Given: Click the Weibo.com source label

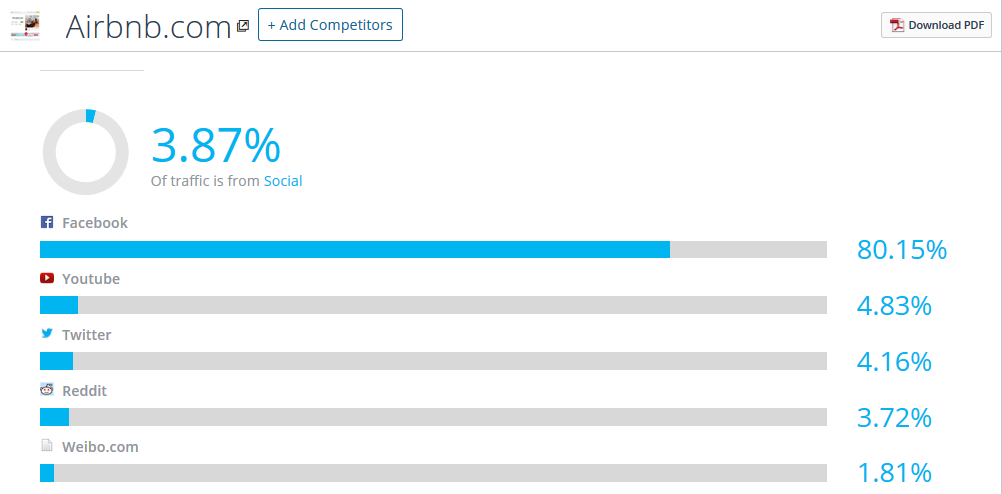Looking at the screenshot, I should tap(100, 447).
